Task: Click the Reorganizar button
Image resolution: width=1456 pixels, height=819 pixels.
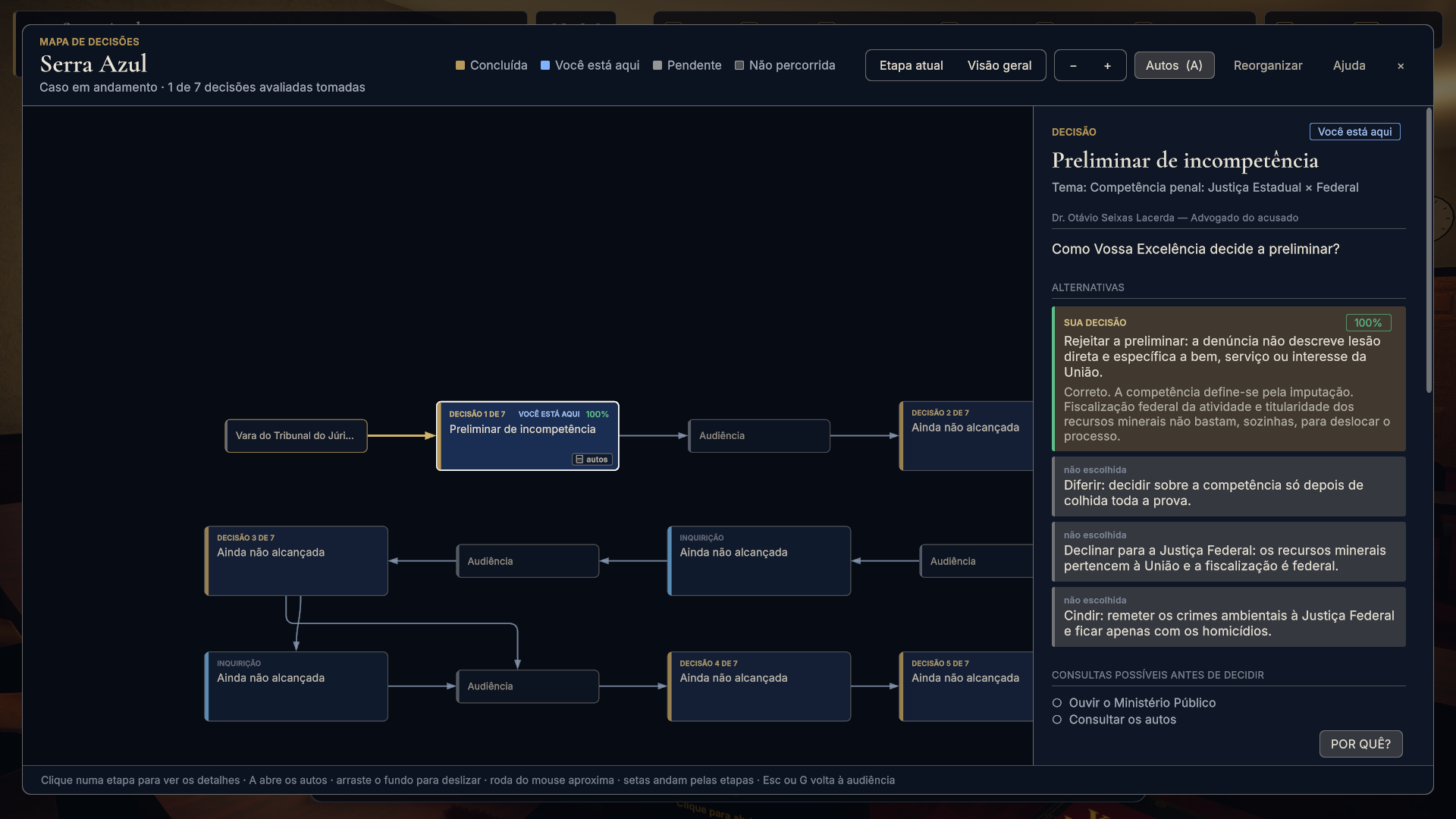Action: click(x=1267, y=66)
